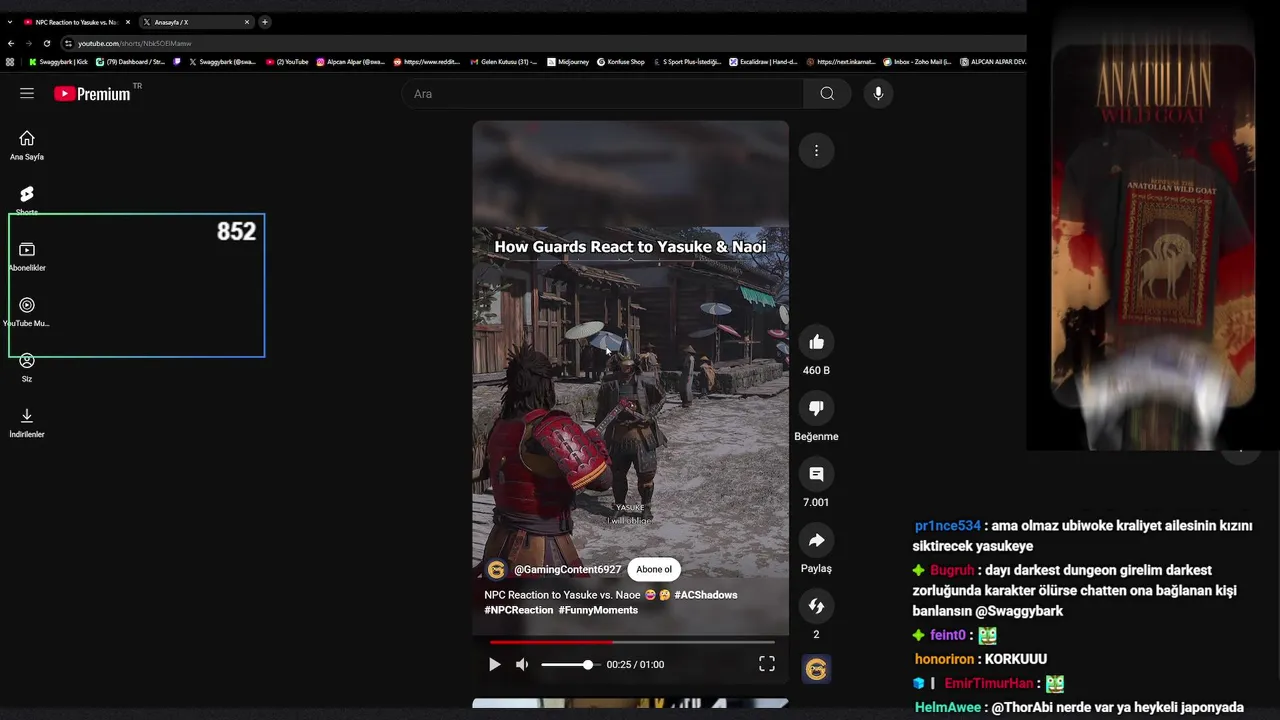The height and width of the screenshot is (720, 1280).
Task: Seek on the red video progress bar
Action: pos(631,642)
